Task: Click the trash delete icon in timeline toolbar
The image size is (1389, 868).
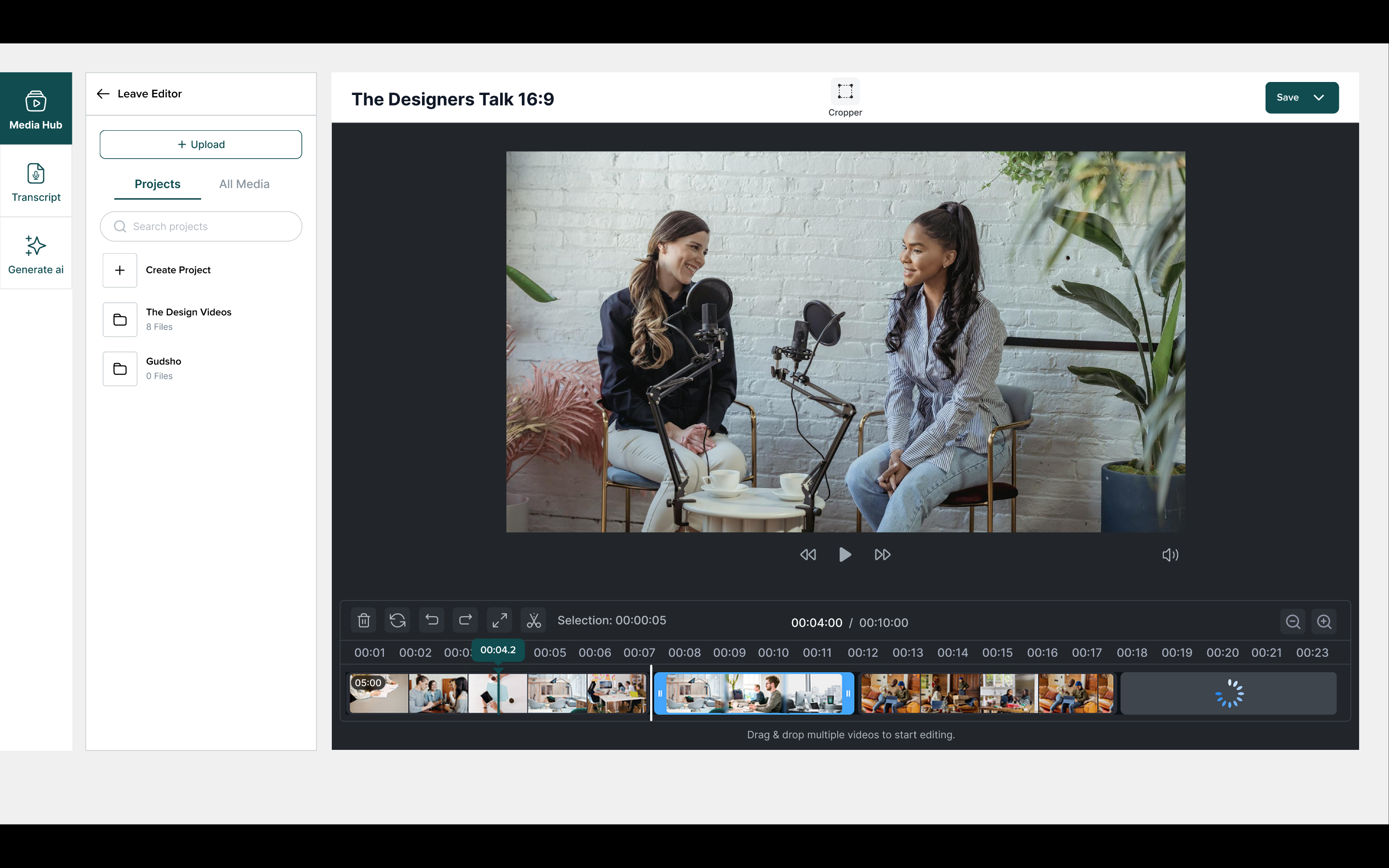Action: [x=363, y=621]
